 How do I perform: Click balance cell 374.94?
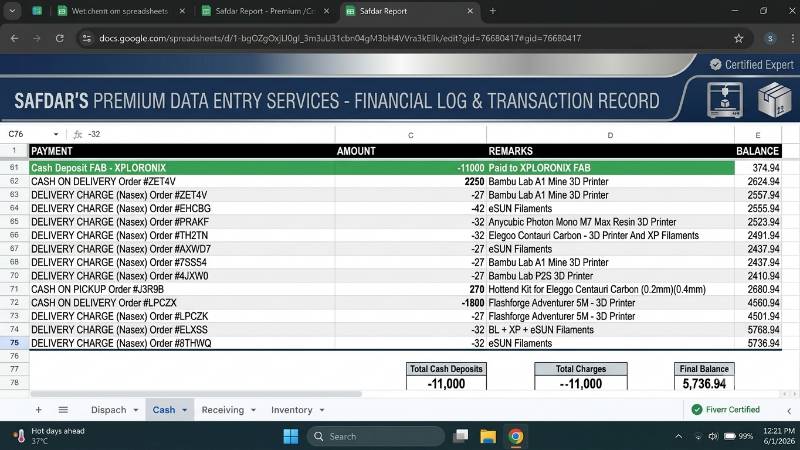(758, 168)
